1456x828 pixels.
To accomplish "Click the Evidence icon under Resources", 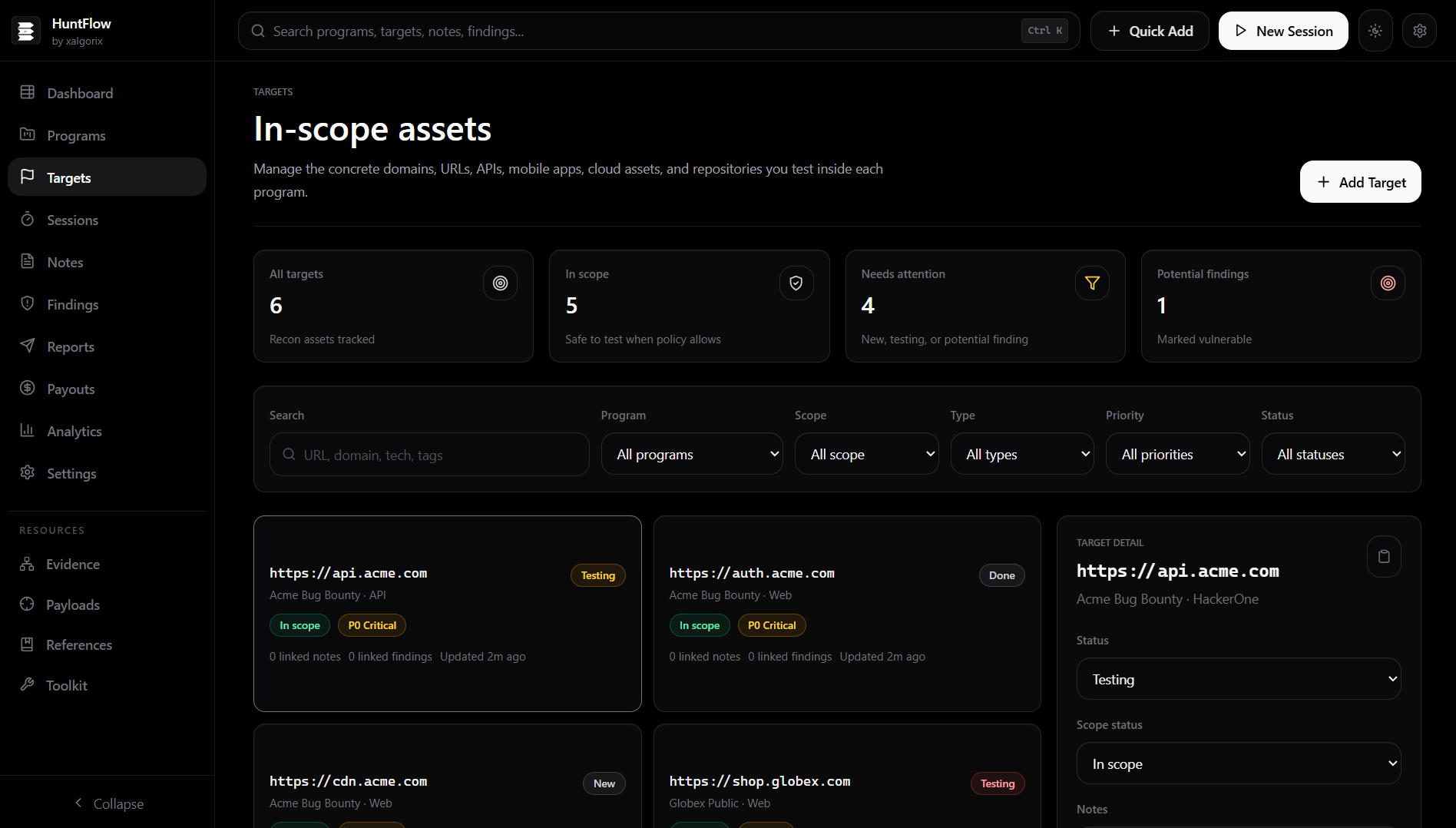I will 27,564.
